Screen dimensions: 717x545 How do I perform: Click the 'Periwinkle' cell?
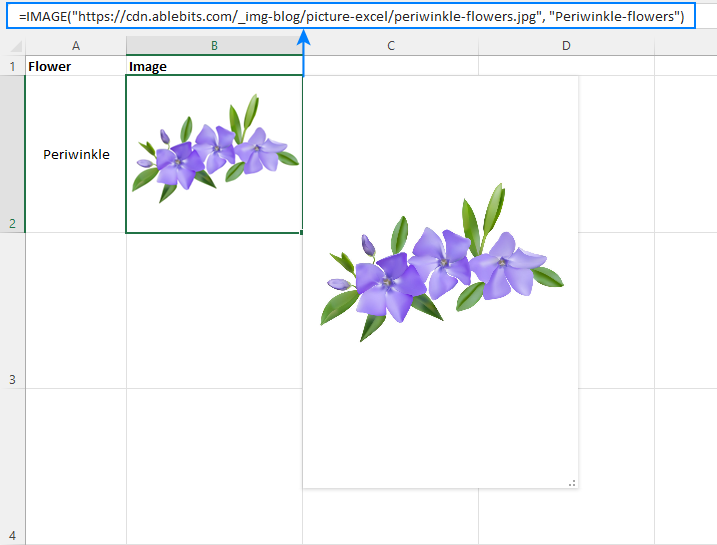point(76,154)
